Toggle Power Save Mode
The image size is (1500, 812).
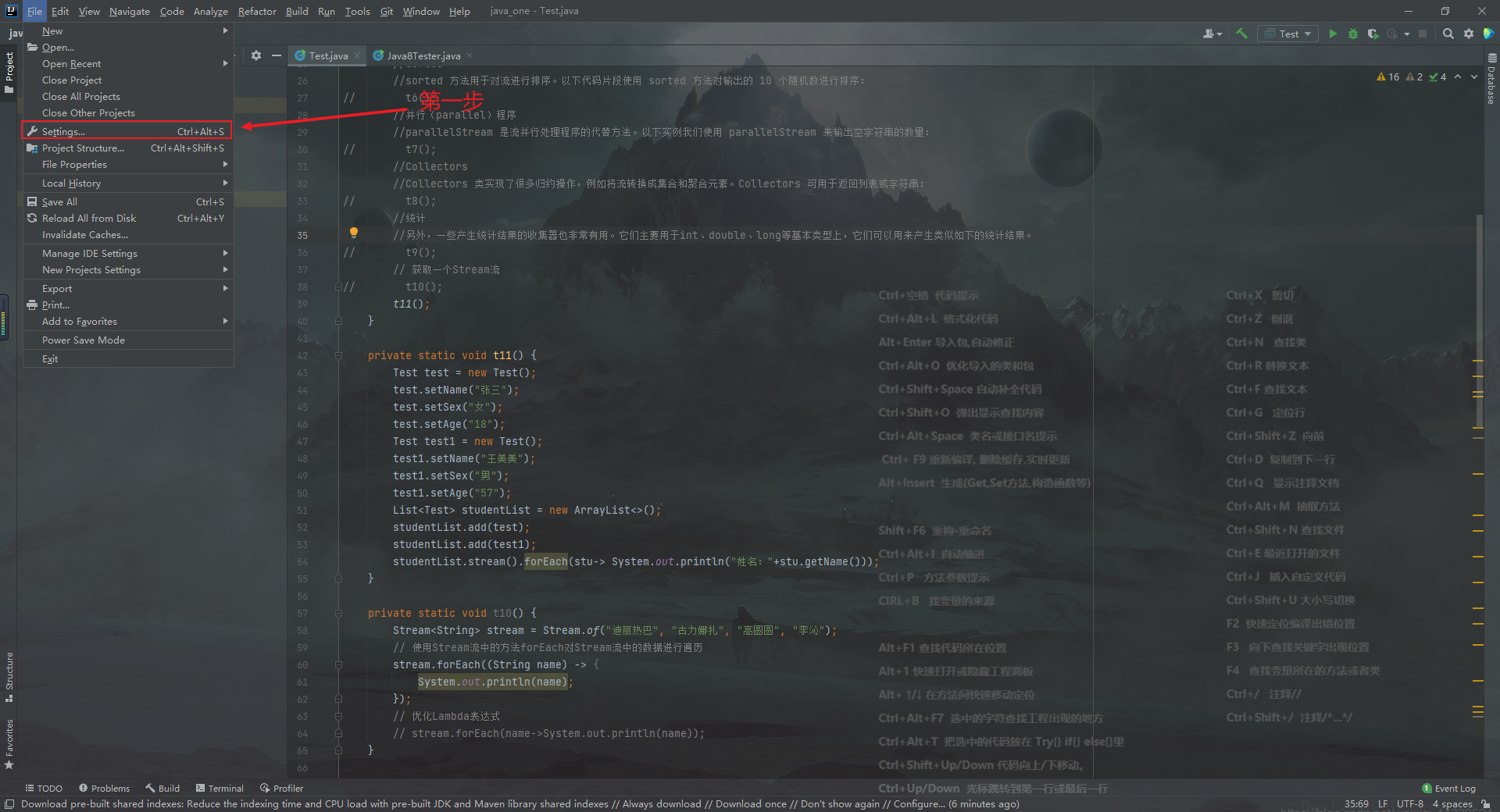pos(127,340)
